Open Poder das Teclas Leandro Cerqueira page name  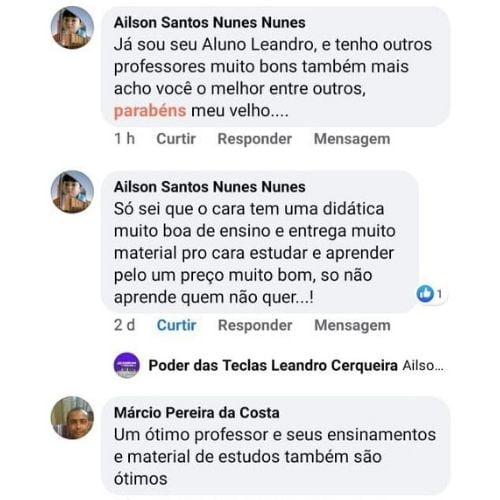(x=273, y=365)
